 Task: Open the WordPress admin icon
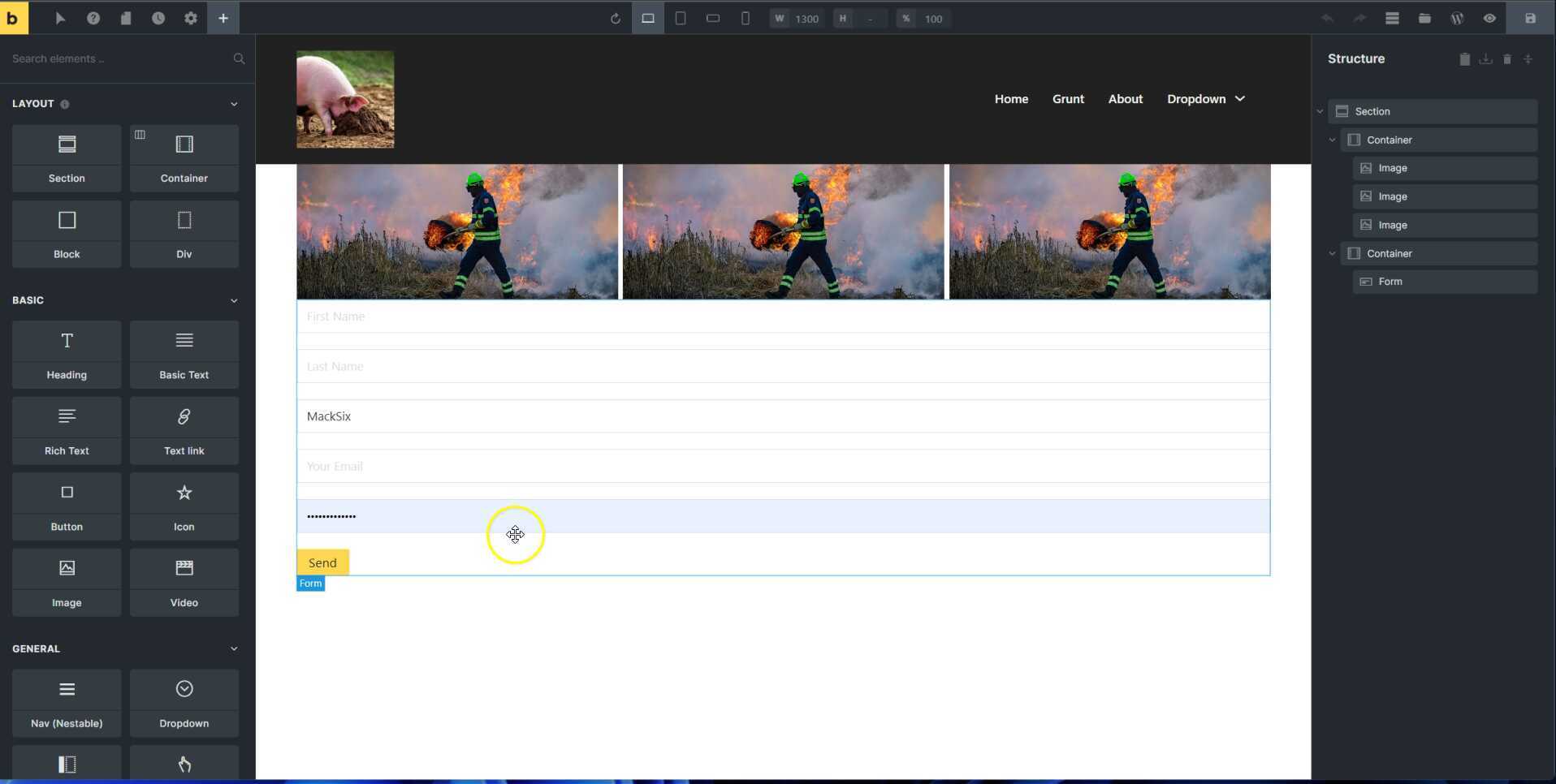pos(1457,18)
